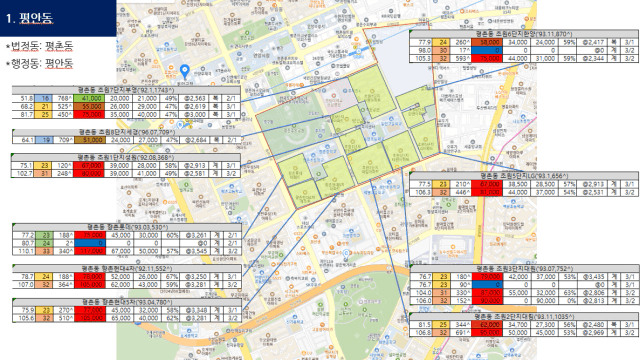The width and height of the screenshot is (640, 360).
Task: Select the slide title '1. 평안동'
Action: point(29,18)
